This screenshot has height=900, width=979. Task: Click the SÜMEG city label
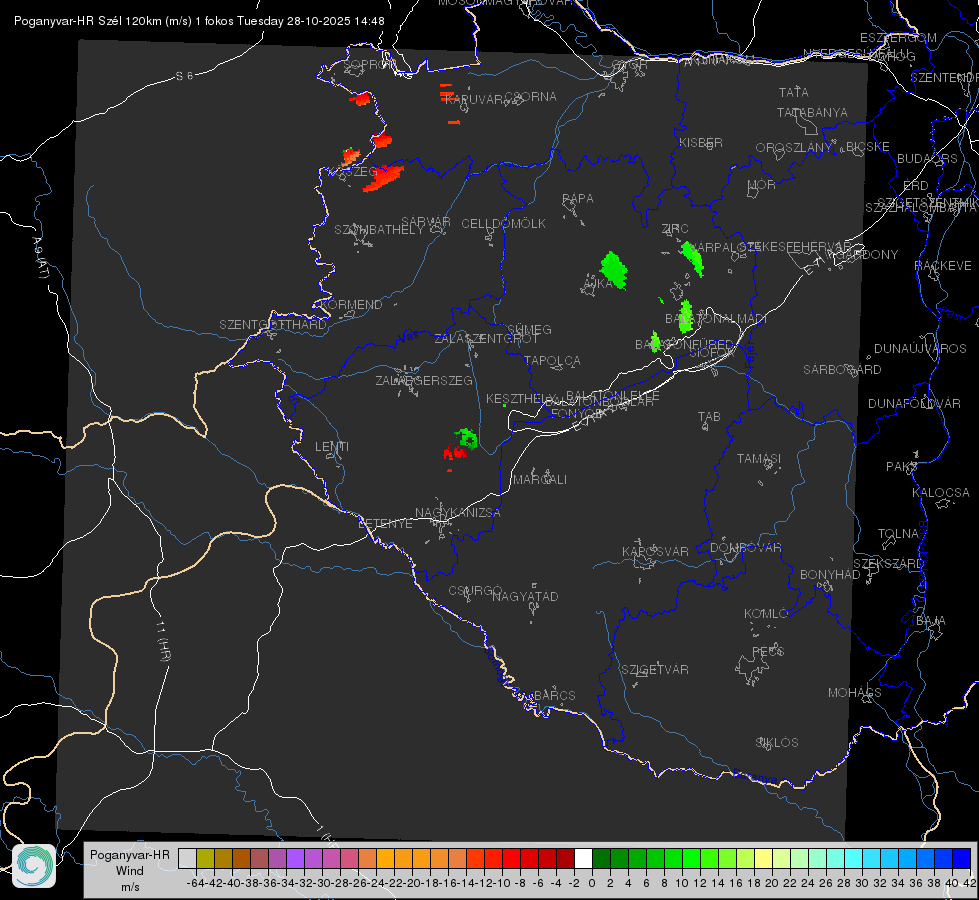click(529, 329)
